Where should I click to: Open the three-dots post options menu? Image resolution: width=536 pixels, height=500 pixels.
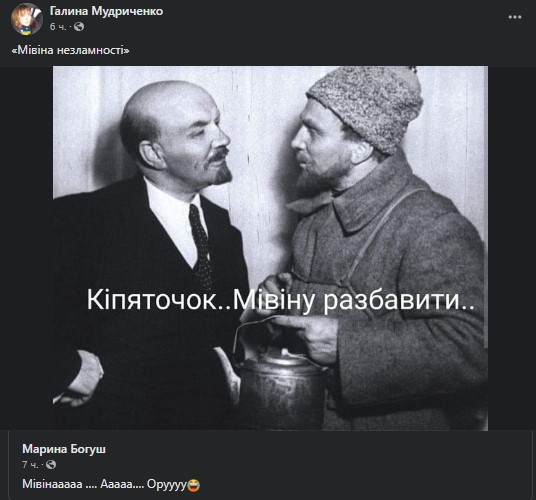tap(514, 17)
